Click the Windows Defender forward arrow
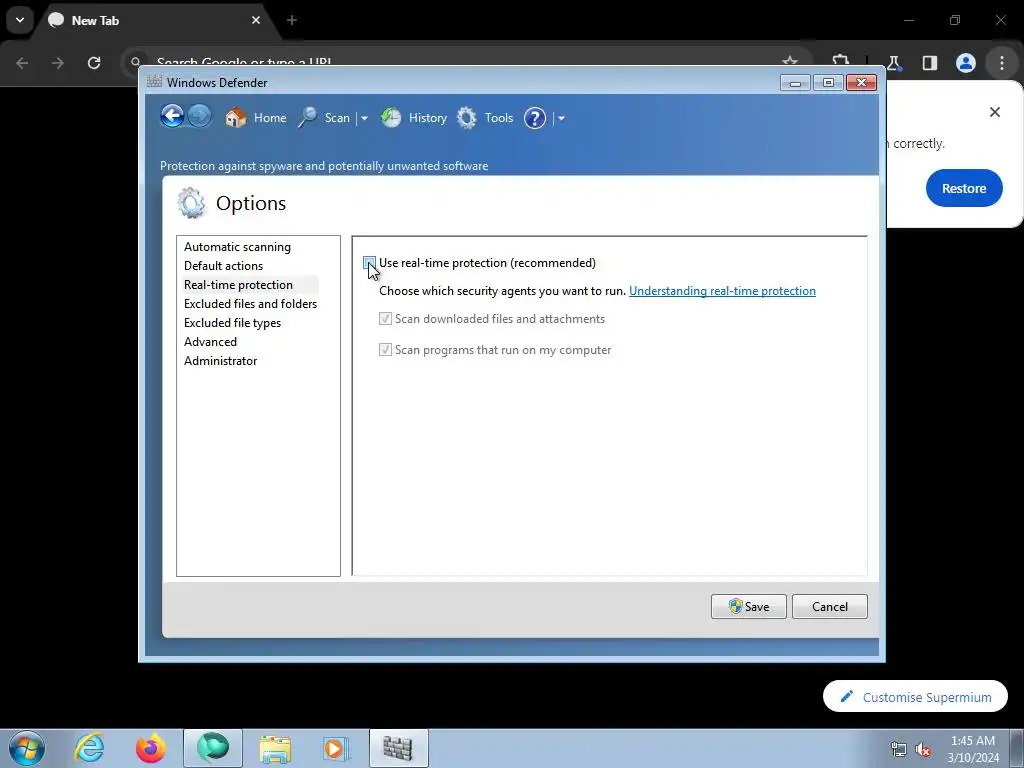 coord(200,117)
